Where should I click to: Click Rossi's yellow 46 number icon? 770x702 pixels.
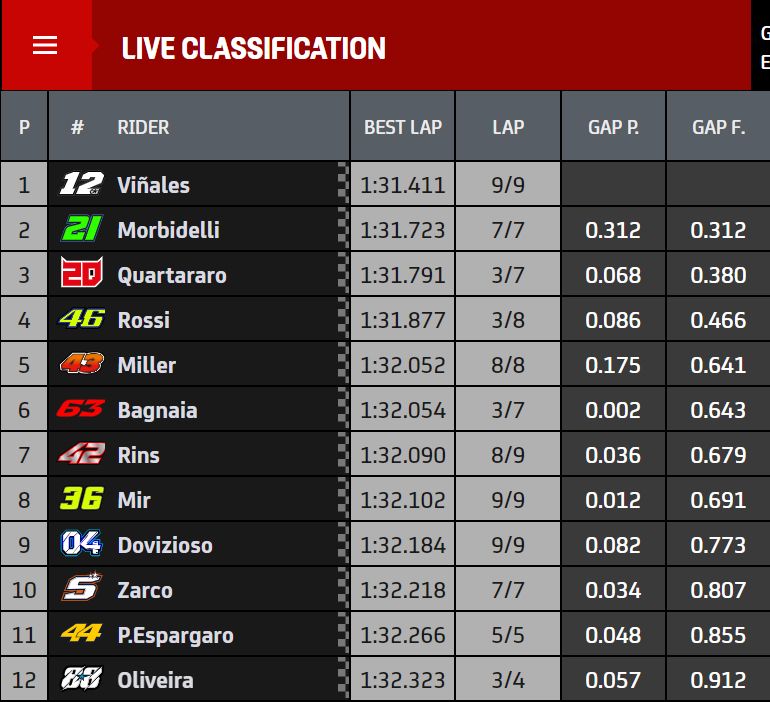click(82, 319)
